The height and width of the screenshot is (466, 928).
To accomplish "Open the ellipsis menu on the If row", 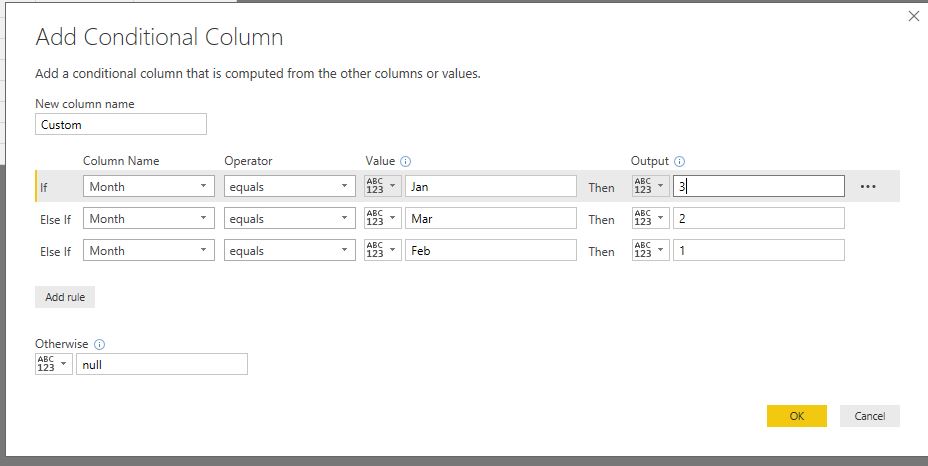I will tap(868, 187).
